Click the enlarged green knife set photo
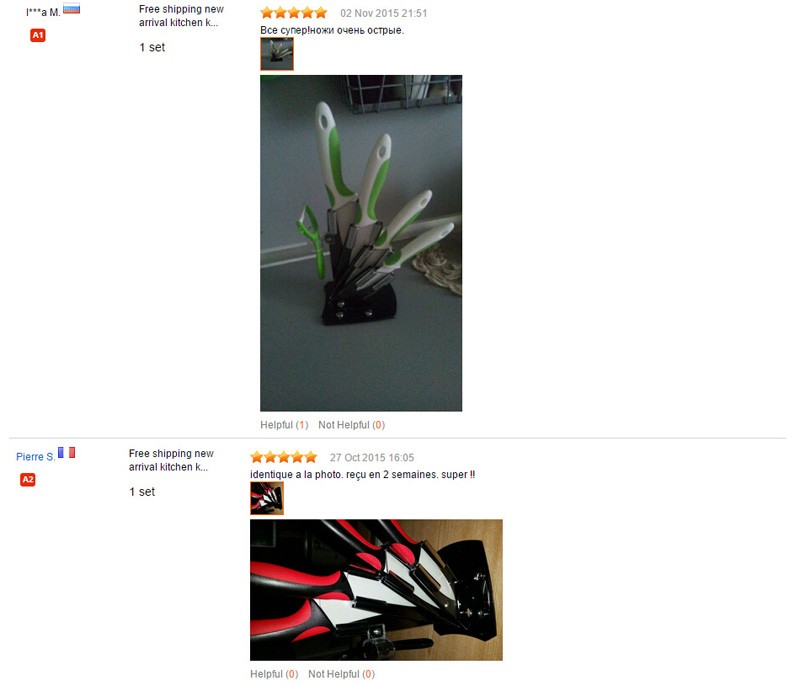800x686 pixels. click(361, 243)
